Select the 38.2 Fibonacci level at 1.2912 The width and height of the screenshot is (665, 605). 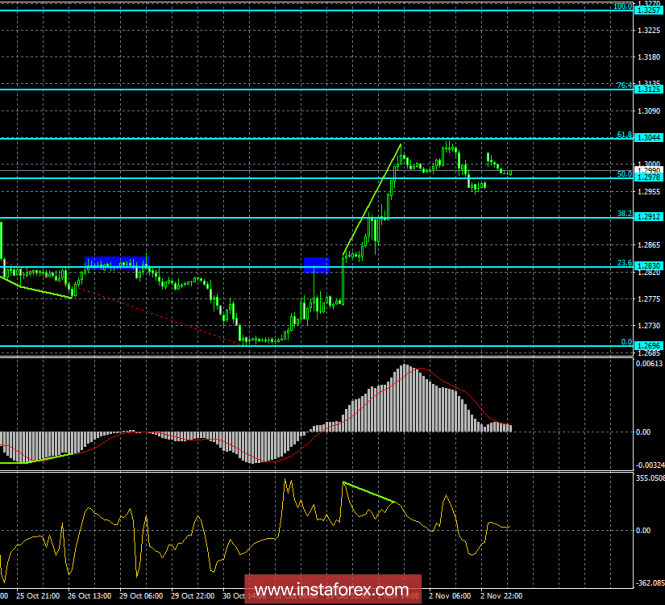(x=300, y=217)
